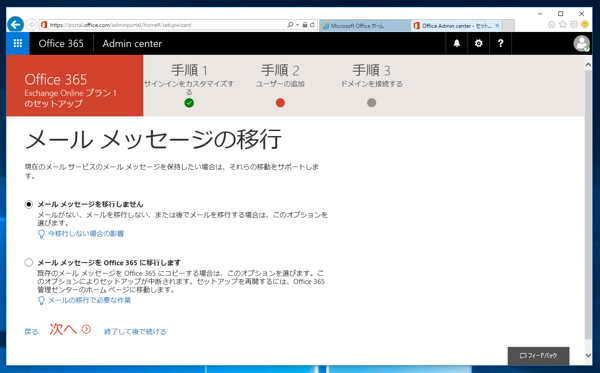Switch to the Microsoft Office ホーム tab

coord(365,26)
